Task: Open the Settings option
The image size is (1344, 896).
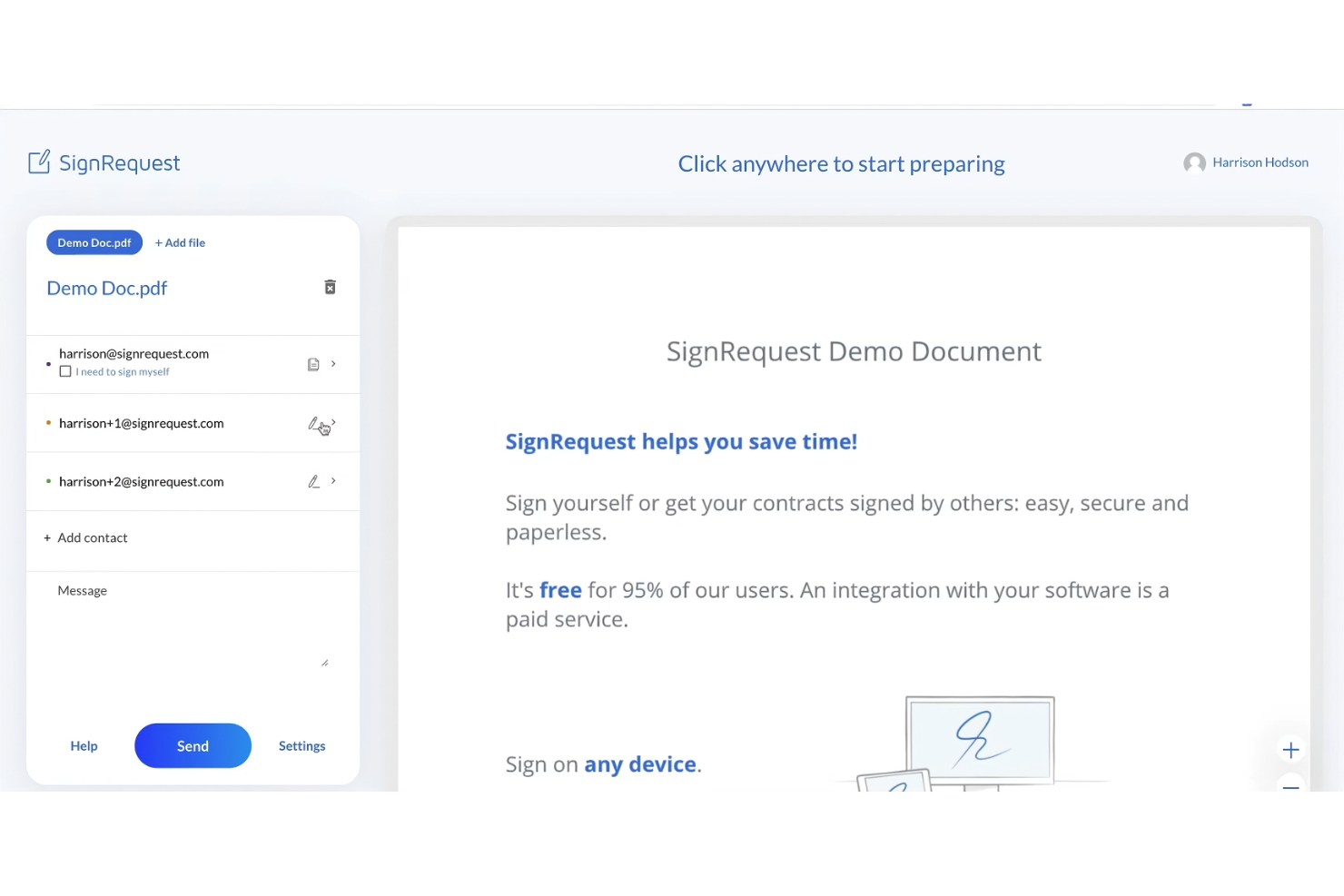Action: (301, 745)
